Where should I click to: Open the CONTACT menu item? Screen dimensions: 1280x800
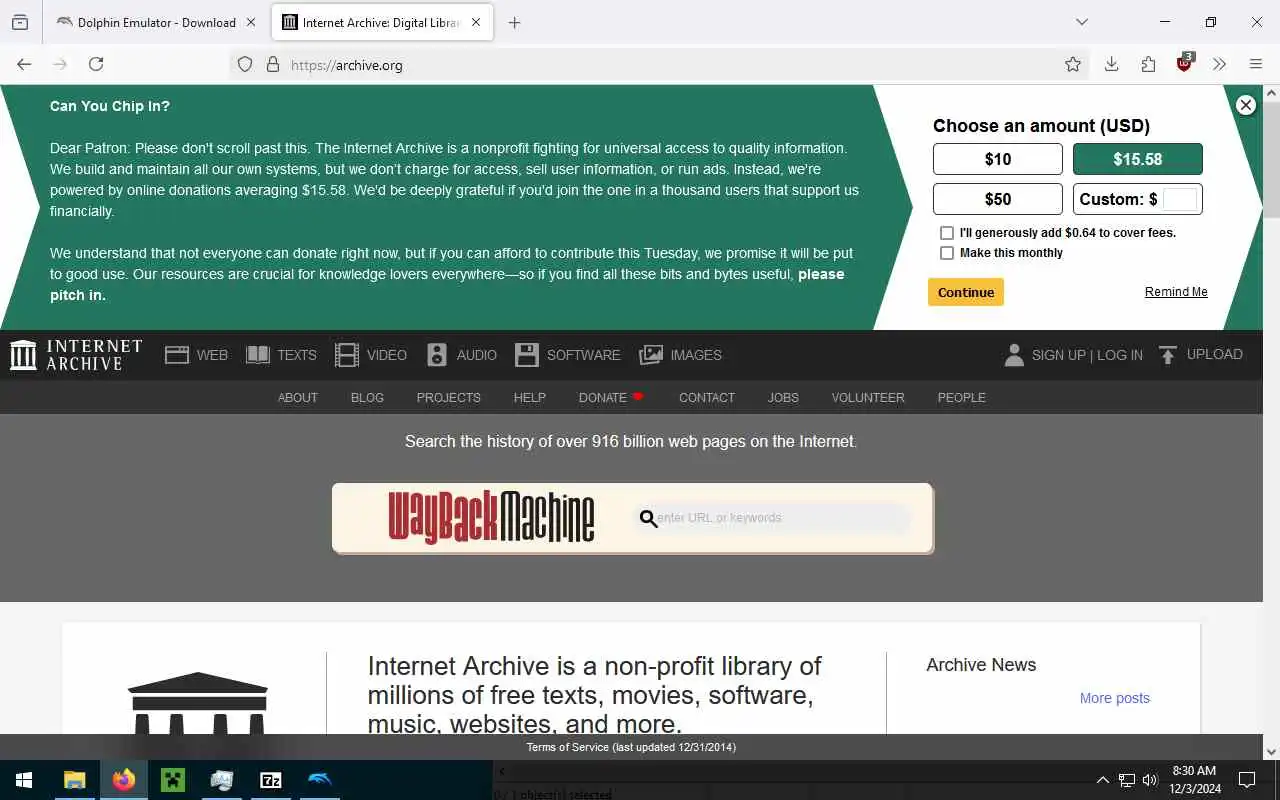(x=707, y=397)
